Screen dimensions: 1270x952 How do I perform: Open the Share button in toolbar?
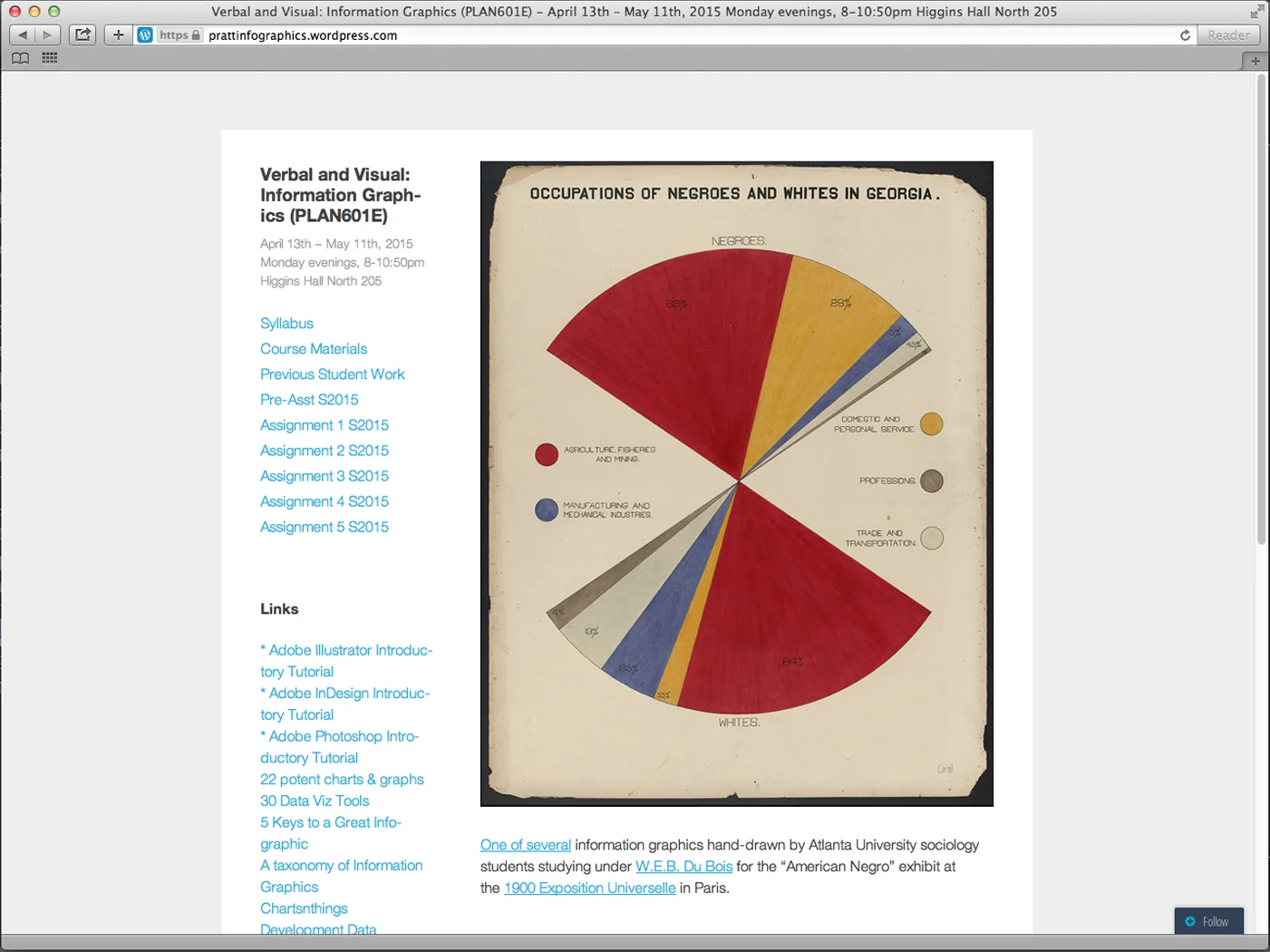click(82, 35)
